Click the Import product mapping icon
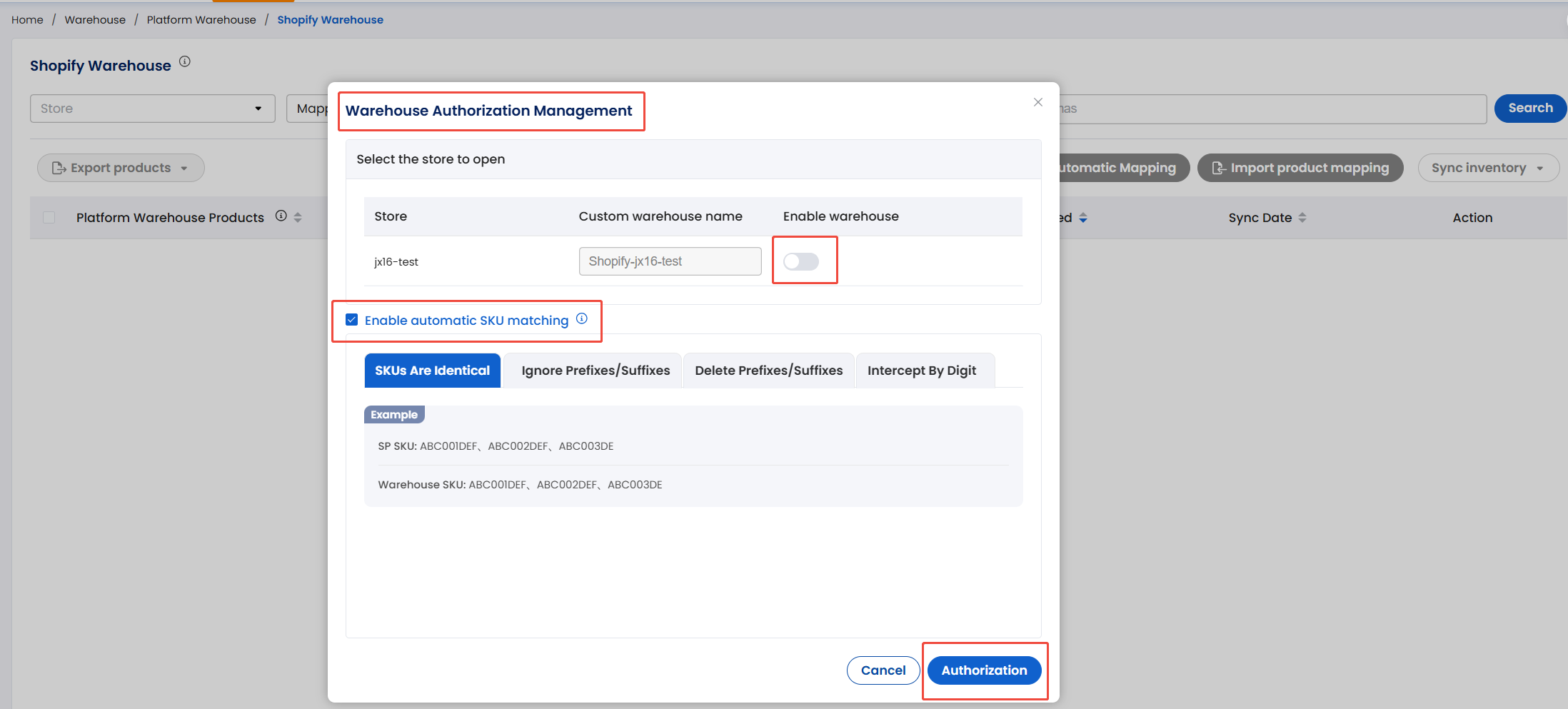This screenshot has height=709, width=1568. (x=1219, y=169)
